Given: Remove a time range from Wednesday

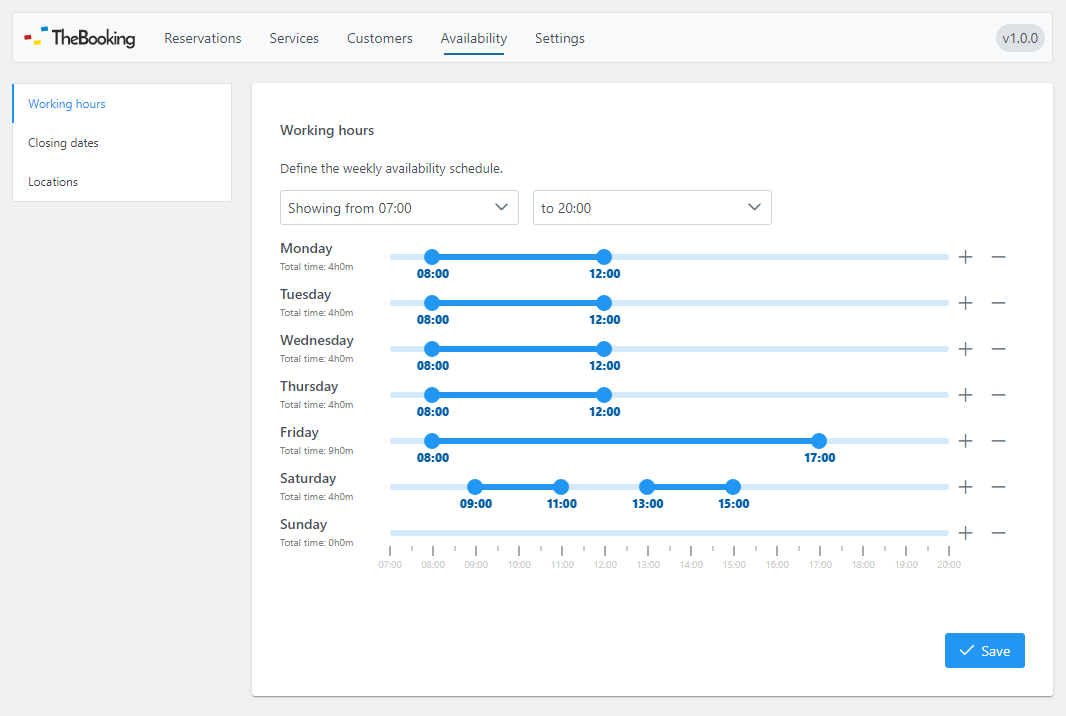Looking at the screenshot, I should pyautogui.click(x=998, y=349).
